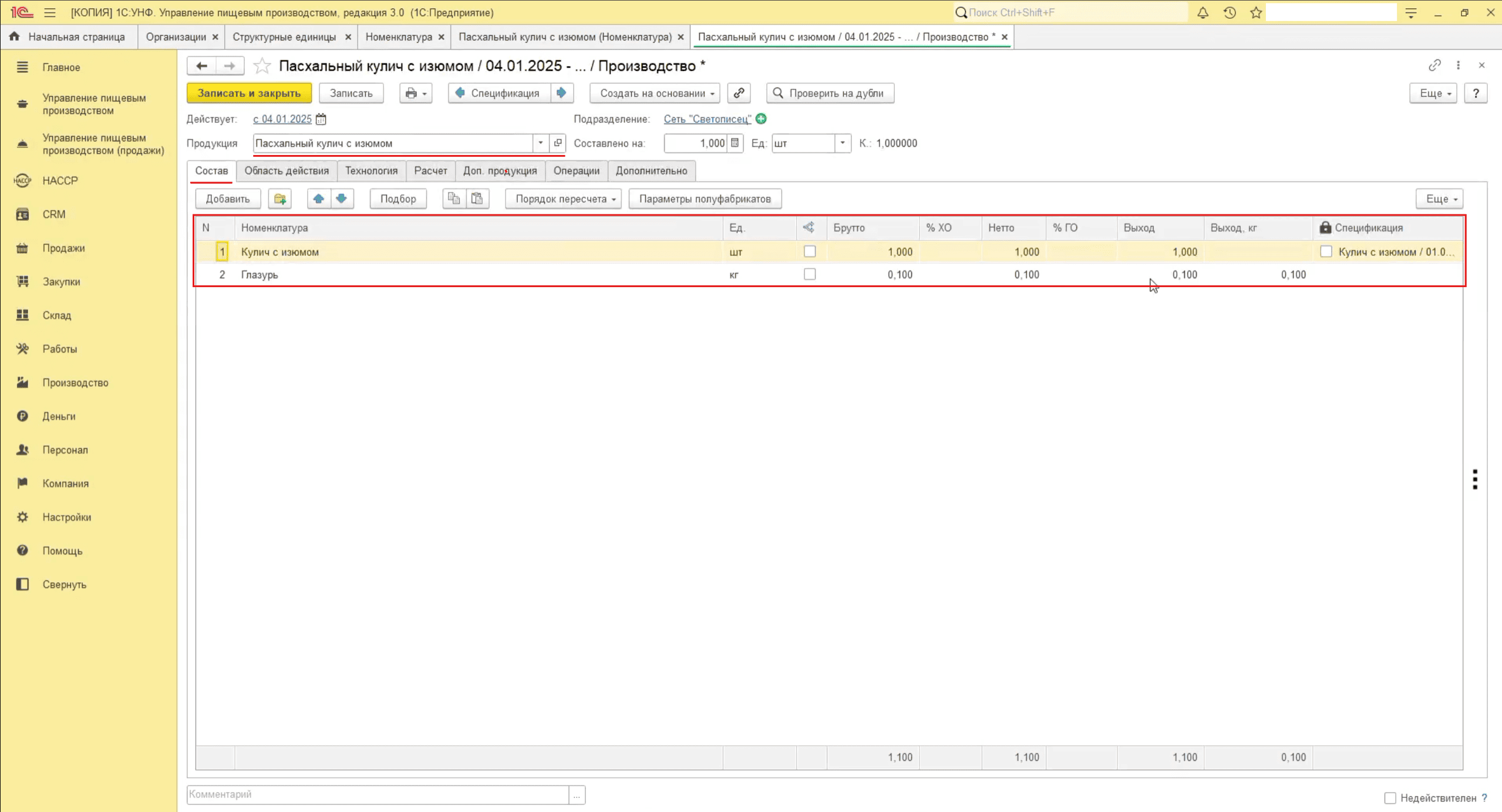Image resolution: width=1502 pixels, height=812 pixels.
Task: Select the Глазурь nomenclature cell
Action: pos(479,275)
